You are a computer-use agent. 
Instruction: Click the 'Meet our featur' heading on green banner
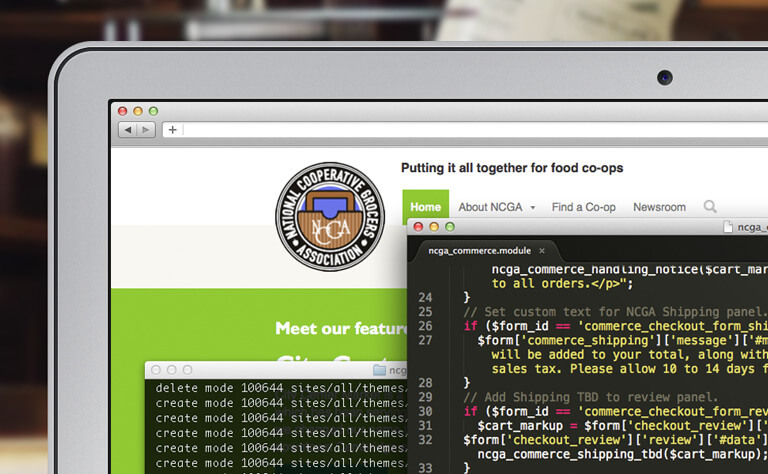click(x=341, y=328)
